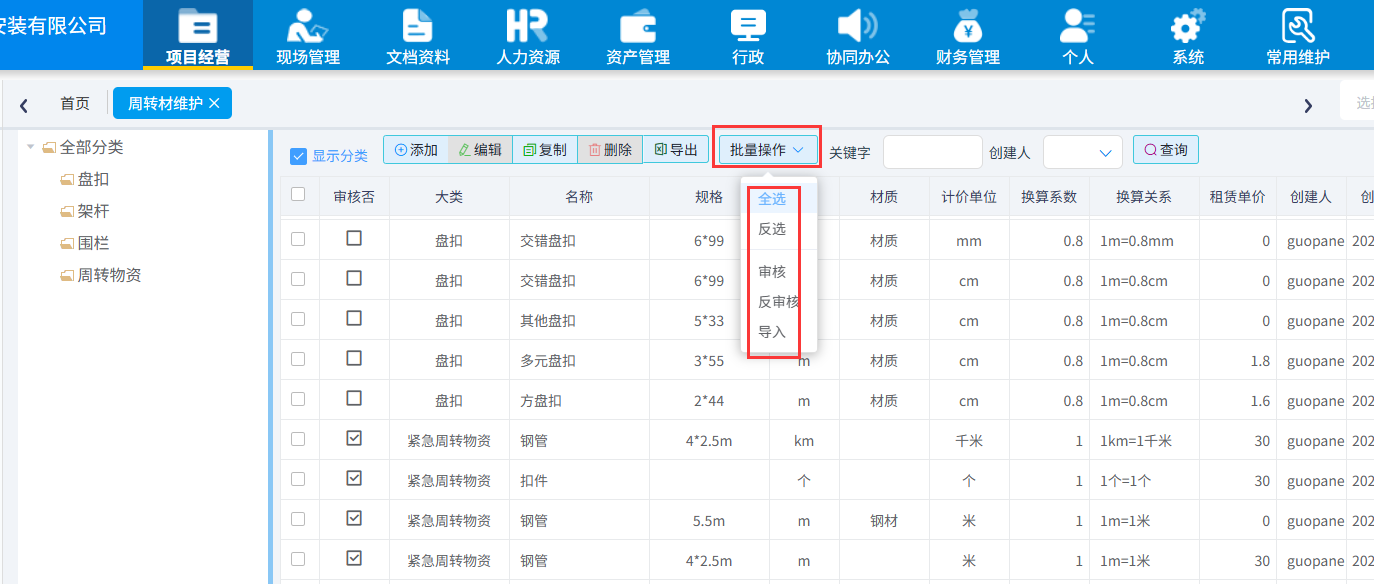Screen dimensions: 1374x584
Task: Click the 复制 button
Action: [545, 150]
